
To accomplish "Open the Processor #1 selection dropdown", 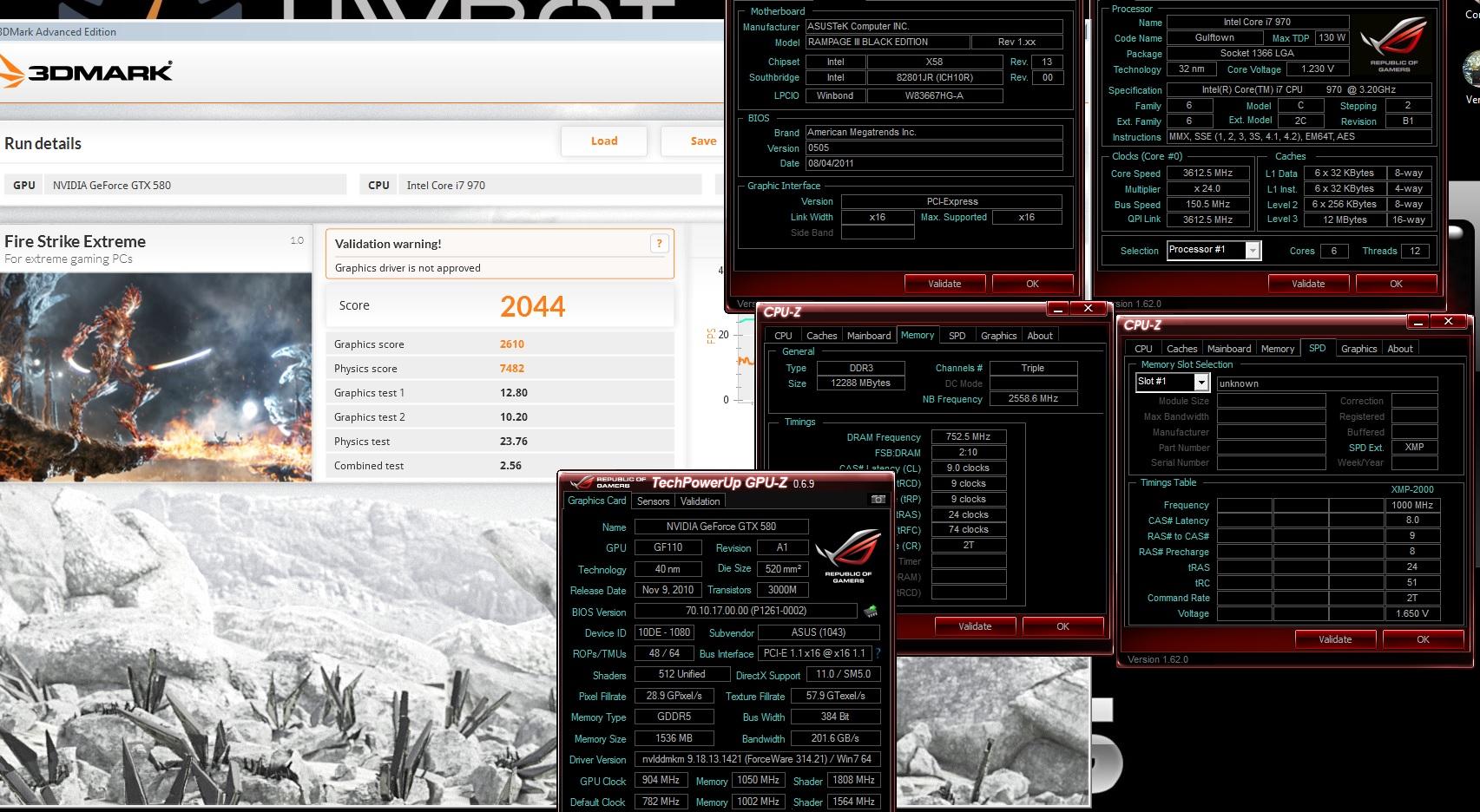I will (1253, 251).
